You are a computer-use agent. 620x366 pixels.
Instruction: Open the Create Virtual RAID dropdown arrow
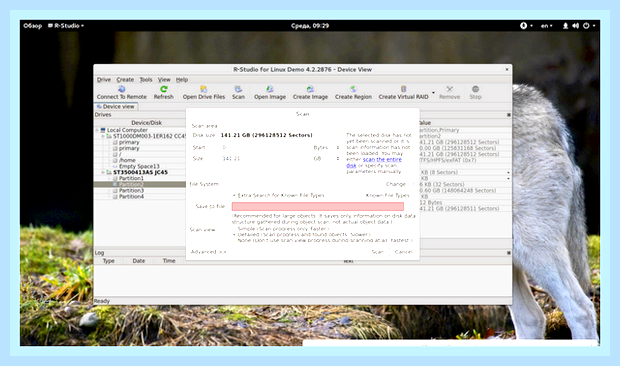pos(433,93)
